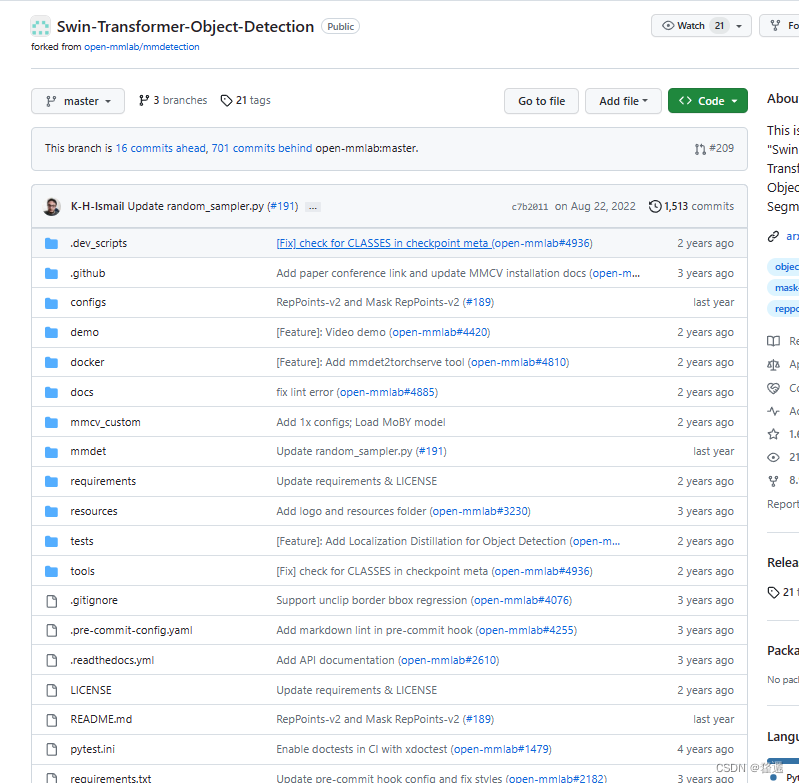Open the open-mmlab#1479 link in pytest.ini row
The height and width of the screenshot is (783, 799).
click(501, 749)
